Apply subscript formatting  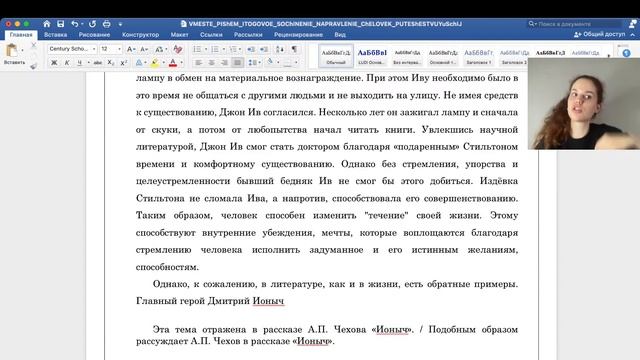111,63
